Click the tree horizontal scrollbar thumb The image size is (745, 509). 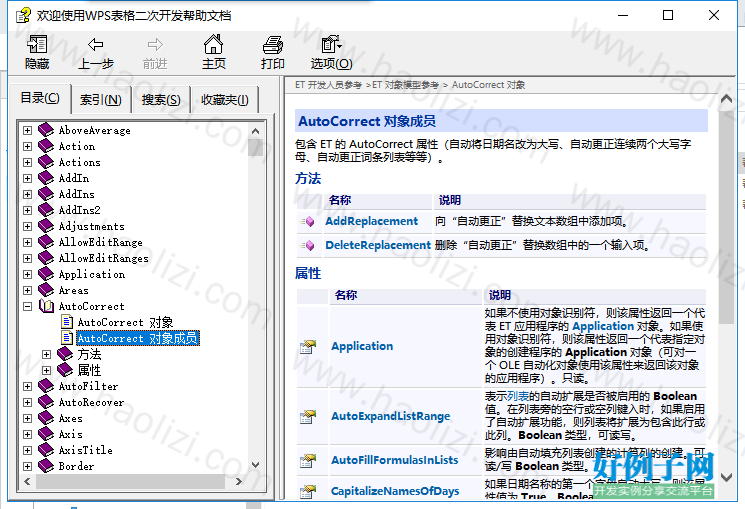pyautogui.click(x=130, y=481)
